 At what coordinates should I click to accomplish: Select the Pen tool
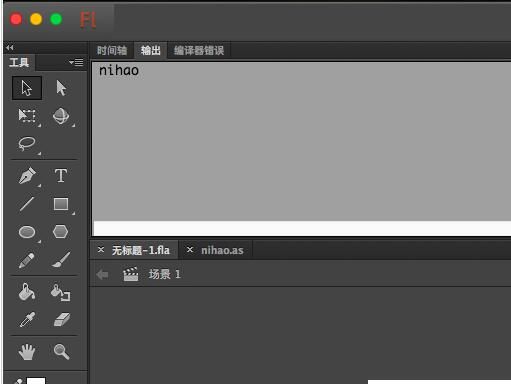point(27,176)
